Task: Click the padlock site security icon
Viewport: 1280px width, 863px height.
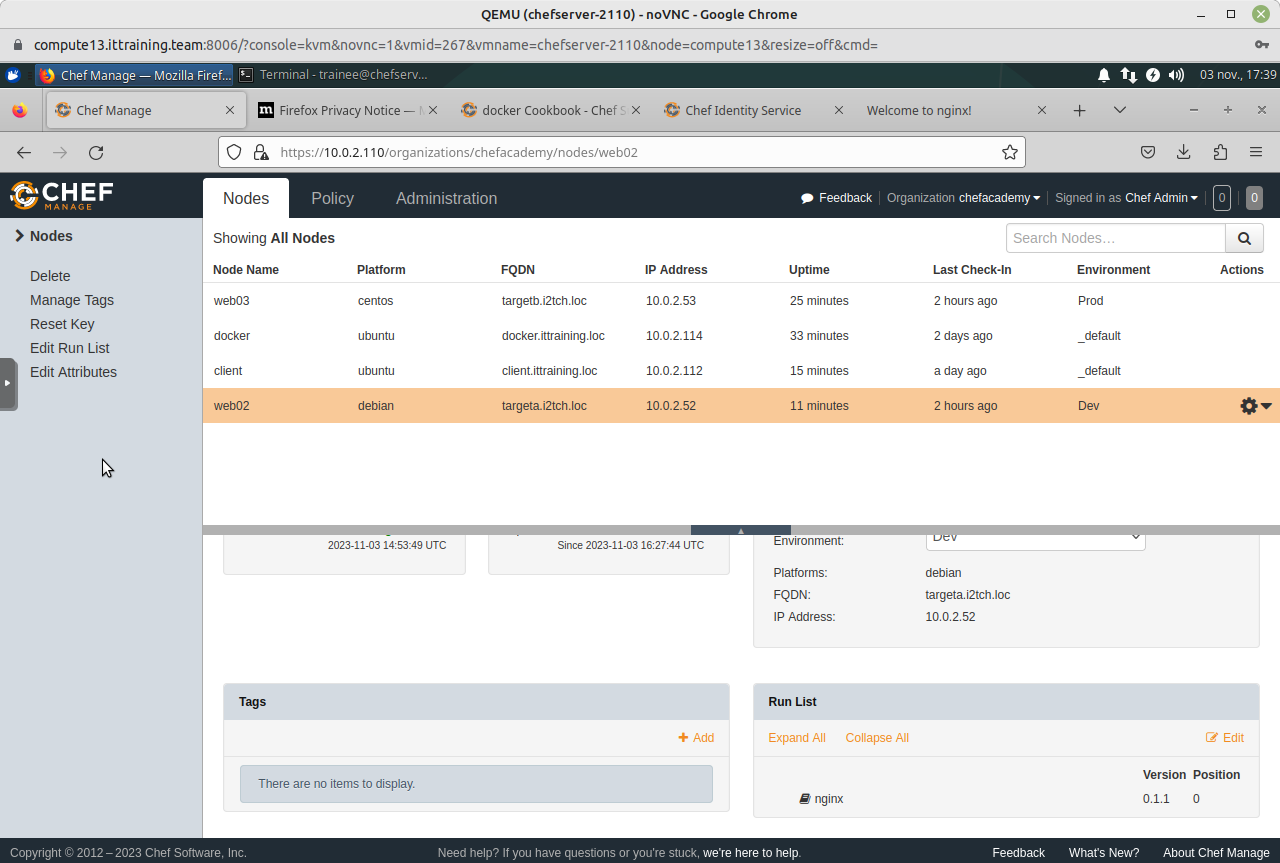Action: click(261, 152)
